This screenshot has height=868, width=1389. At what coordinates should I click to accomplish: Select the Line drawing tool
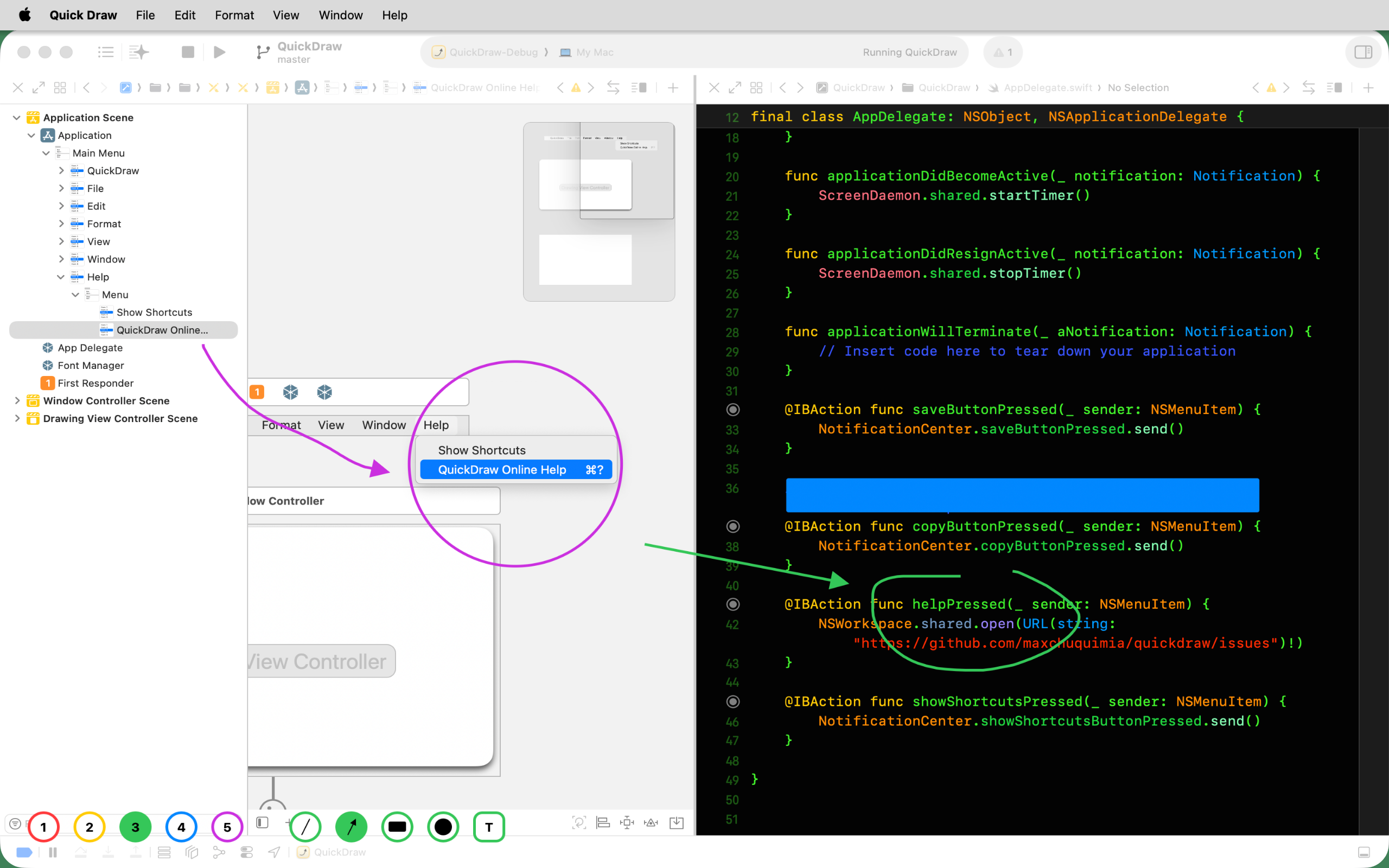(x=305, y=827)
